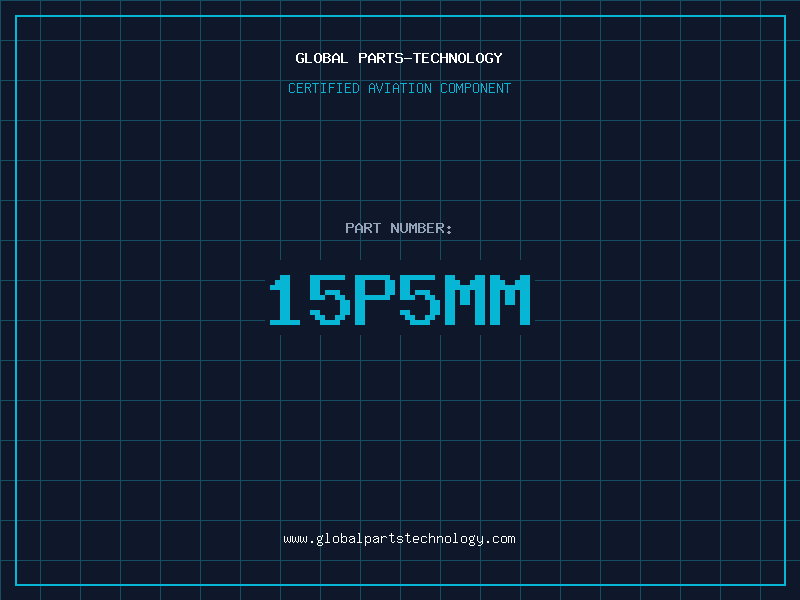
Task: Click the .com ending of the website address
Action: click(499, 539)
